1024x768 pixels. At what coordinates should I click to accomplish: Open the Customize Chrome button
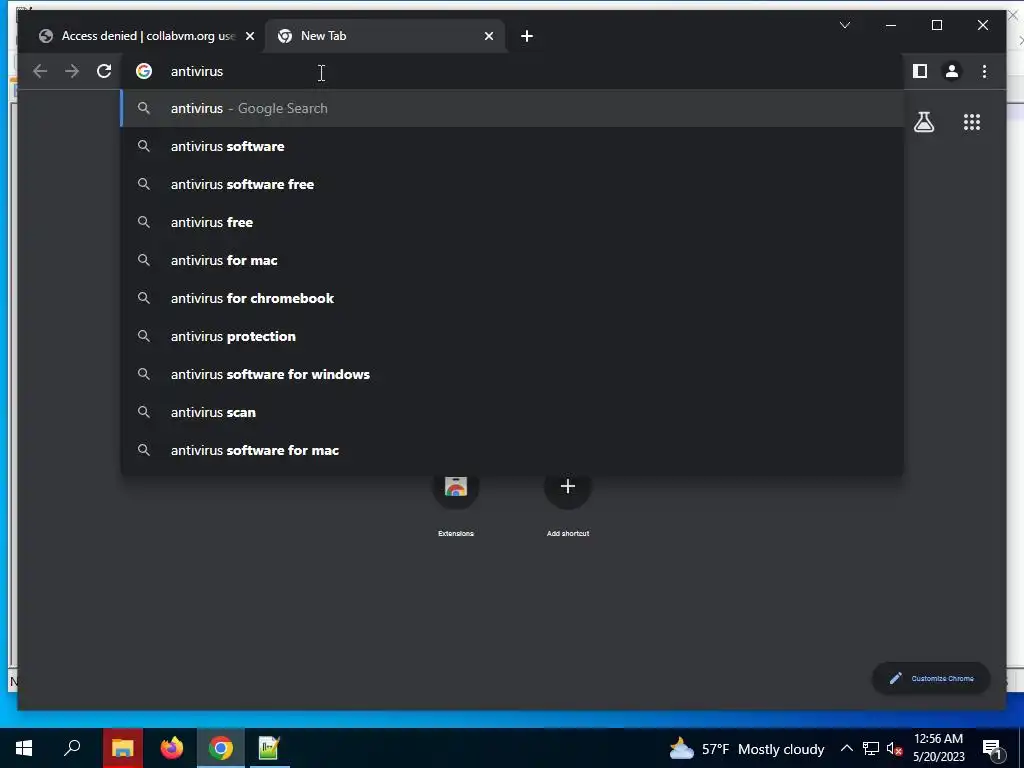pyautogui.click(x=931, y=679)
